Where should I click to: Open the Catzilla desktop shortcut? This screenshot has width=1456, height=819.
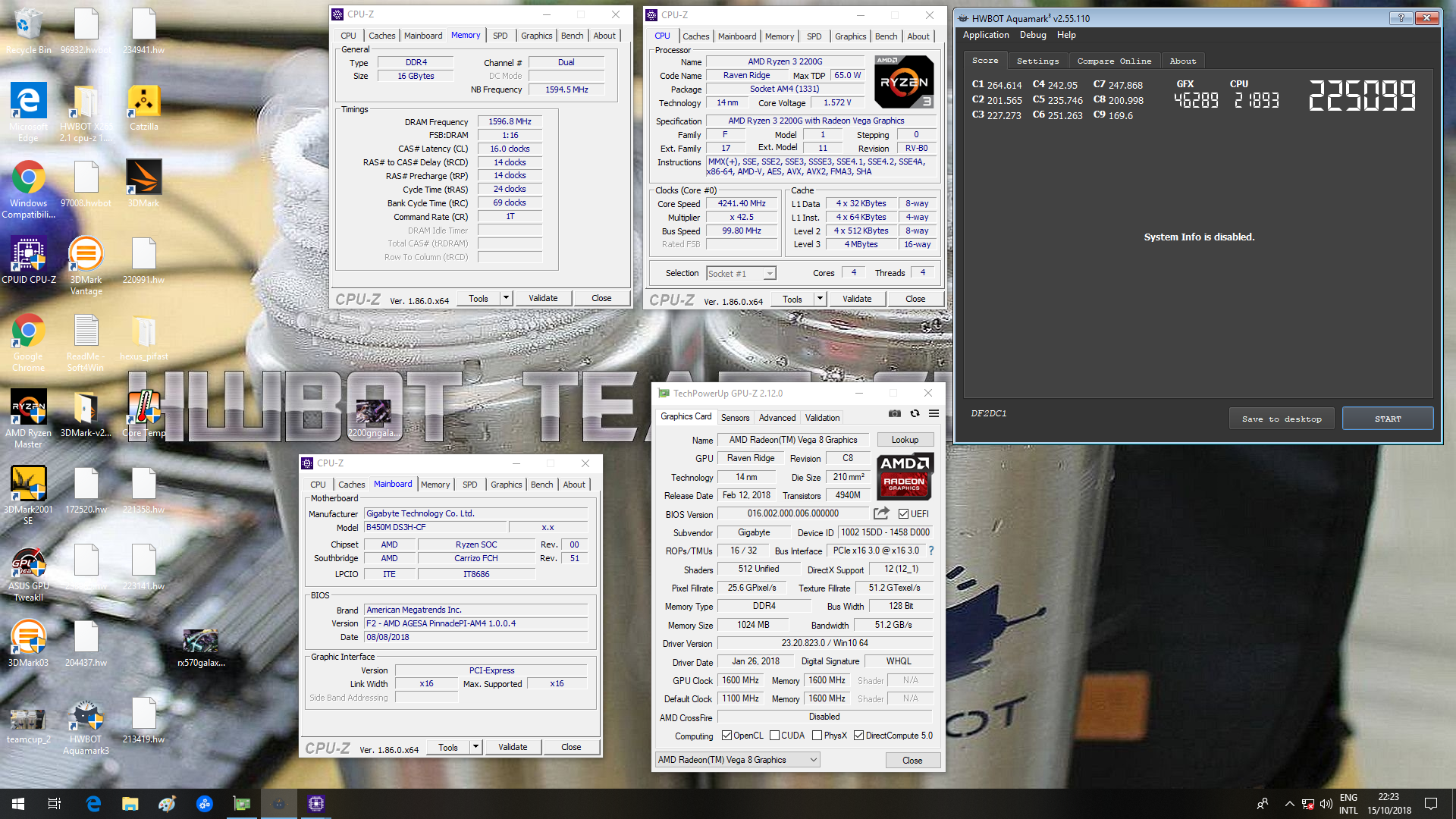coord(143,107)
